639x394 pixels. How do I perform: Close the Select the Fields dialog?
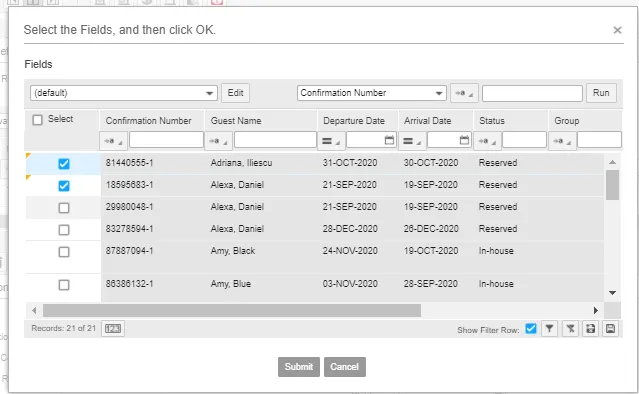(617, 30)
